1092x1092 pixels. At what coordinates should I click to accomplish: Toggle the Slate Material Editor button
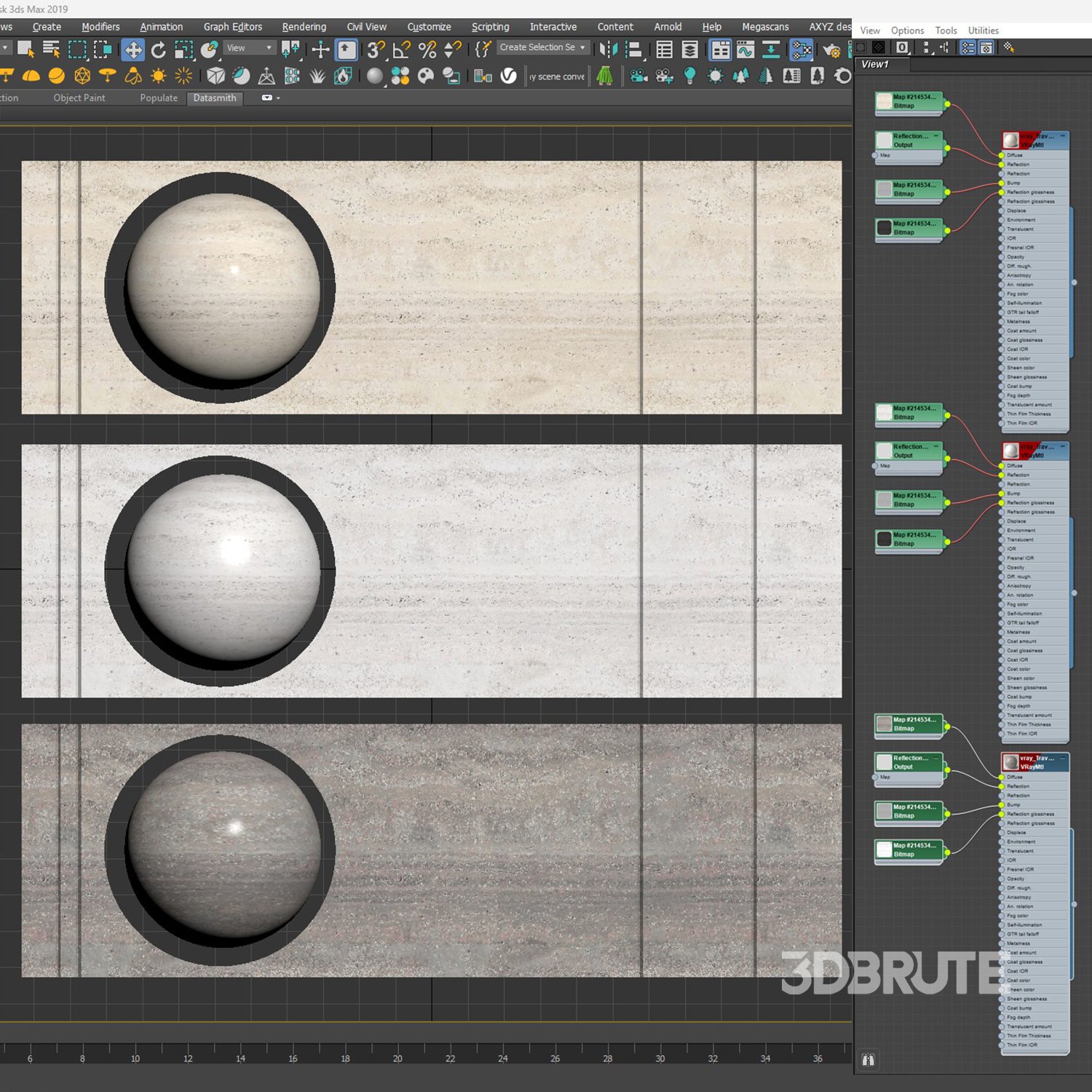click(801, 50)
